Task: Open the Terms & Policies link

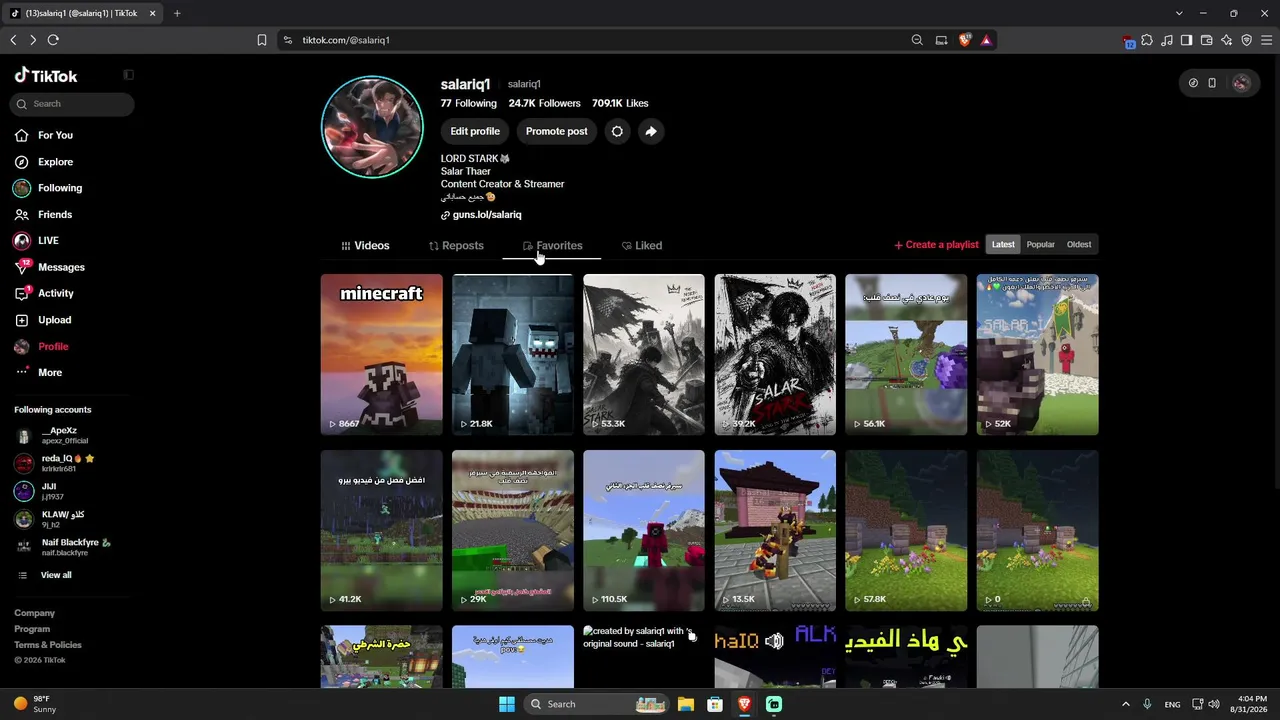Action: click(x=48, y=645)
